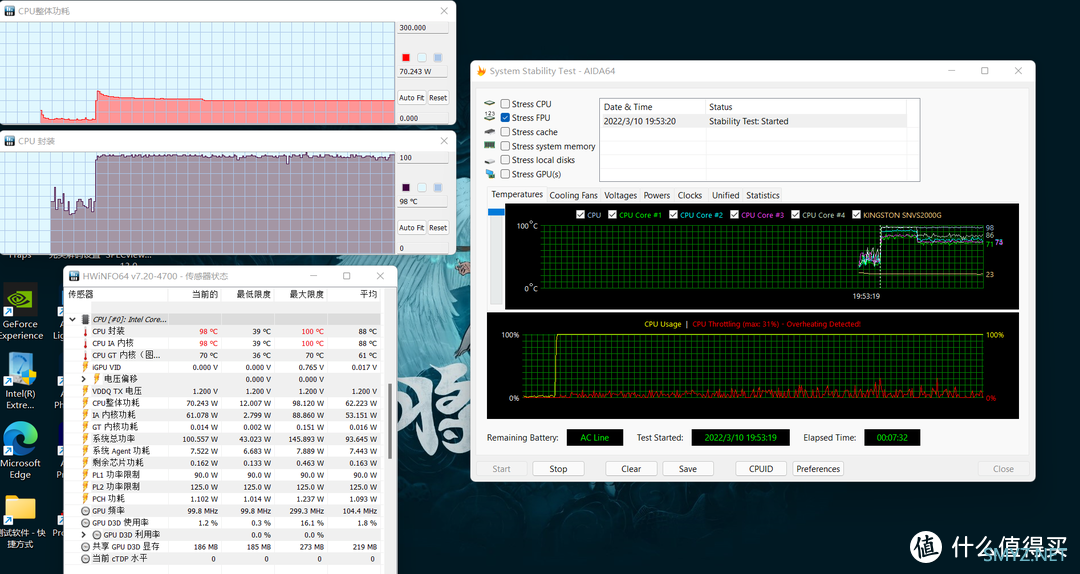Click dark purple swatch in CPU 封装 graph
This screenshot has height=574, width=1080.
click(x=406, y=187)
